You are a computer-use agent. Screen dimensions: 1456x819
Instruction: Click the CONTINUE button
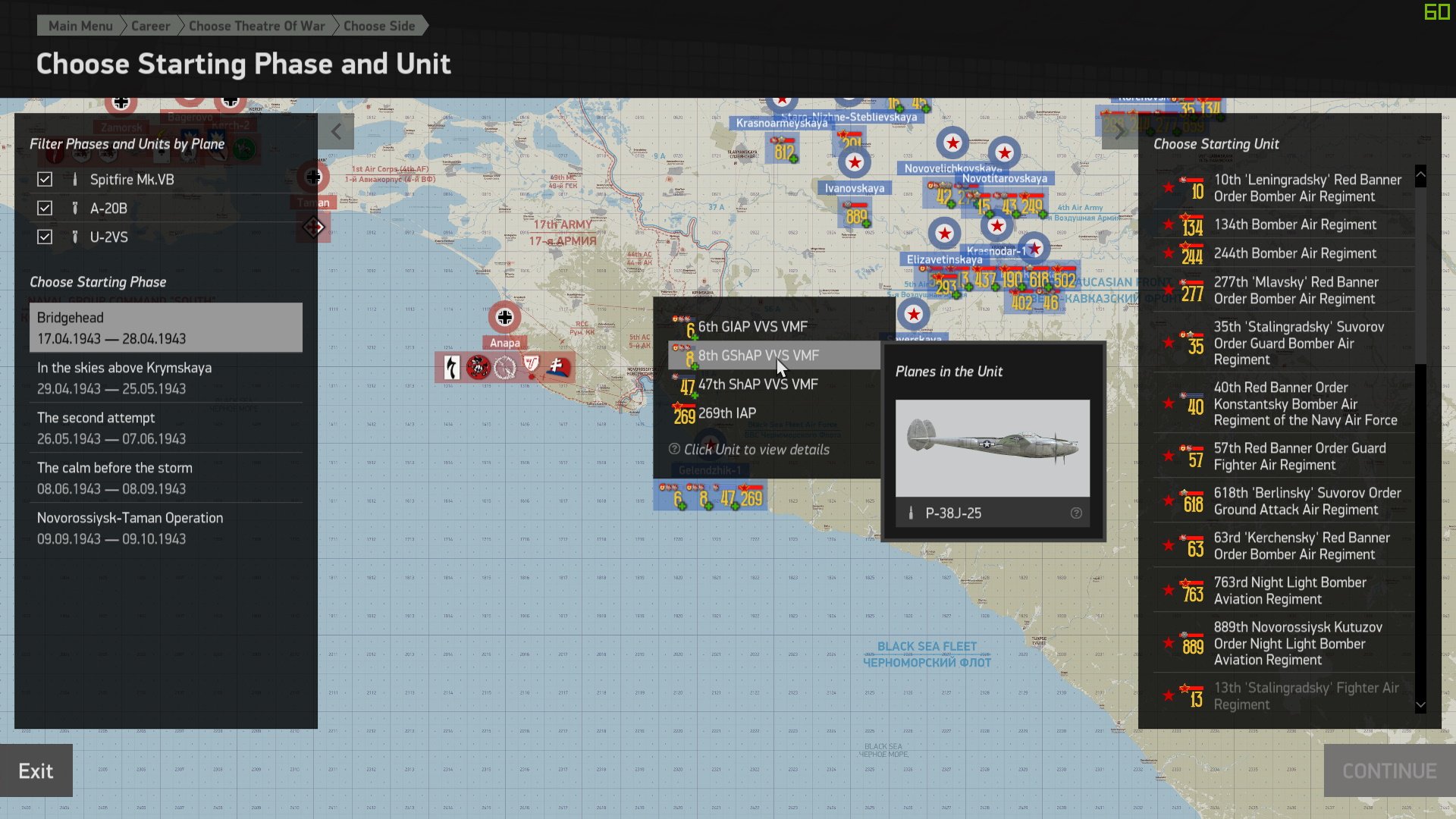(1389, 770)
